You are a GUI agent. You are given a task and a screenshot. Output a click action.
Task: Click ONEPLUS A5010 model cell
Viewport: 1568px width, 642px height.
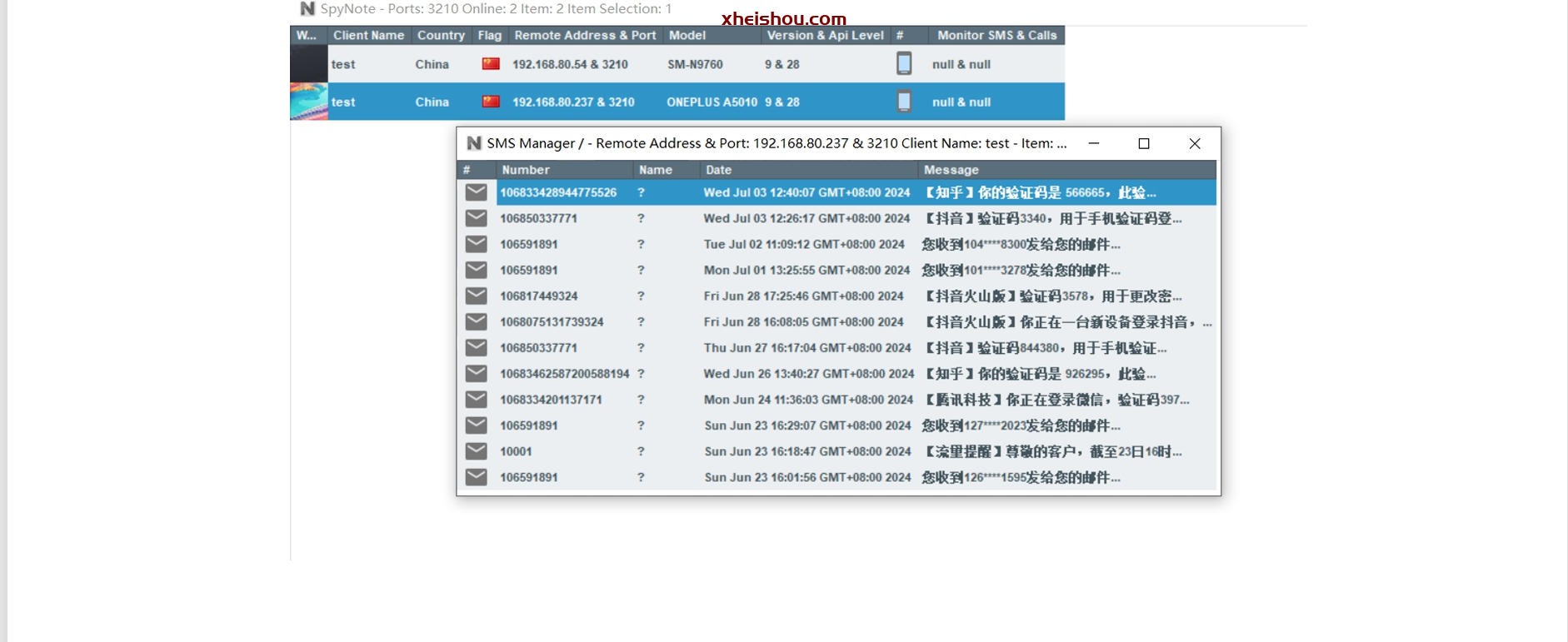coord(712,102)
